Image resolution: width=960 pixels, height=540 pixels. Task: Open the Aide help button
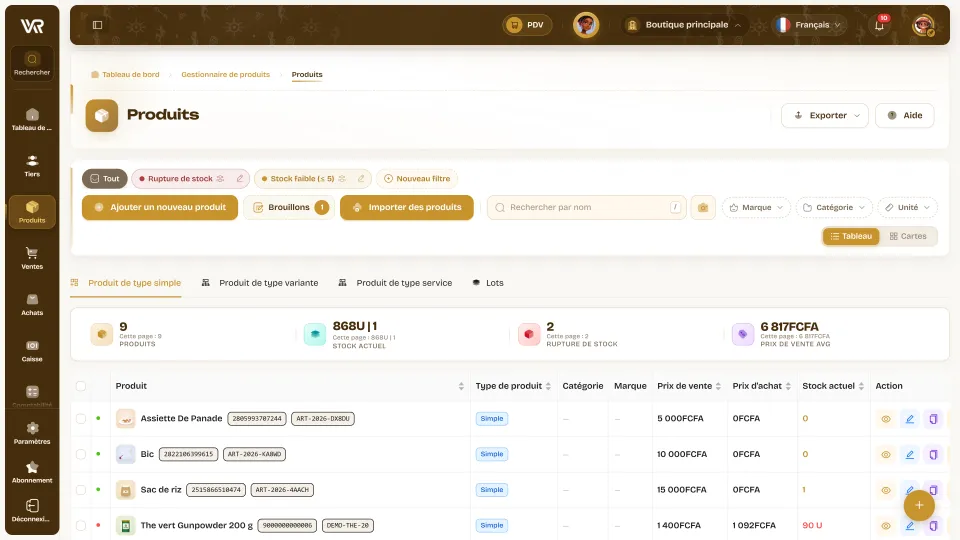coord(905,116)
